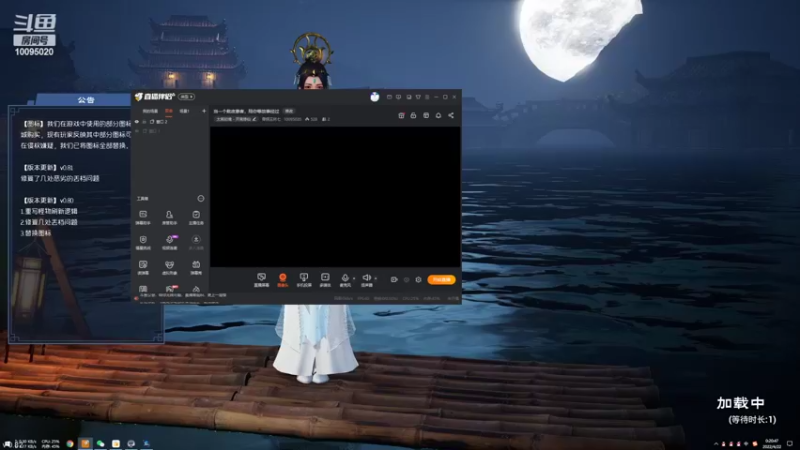The image size is (800, 450).
Task: Open the mode dropdown pill beside the app logo
Action: point(186,97)
